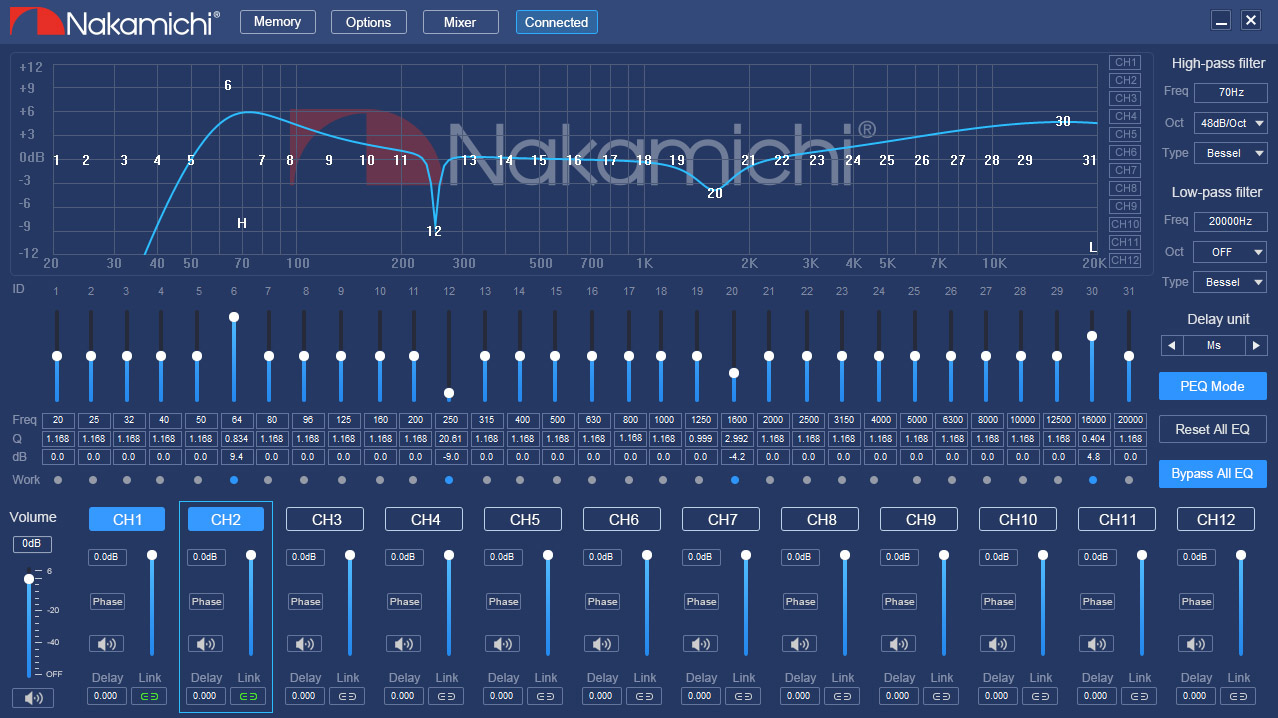The width and height of the screenshot is (1278, 718).
Task: Click CH8 Link chain icon
Action: click(842, 696)
